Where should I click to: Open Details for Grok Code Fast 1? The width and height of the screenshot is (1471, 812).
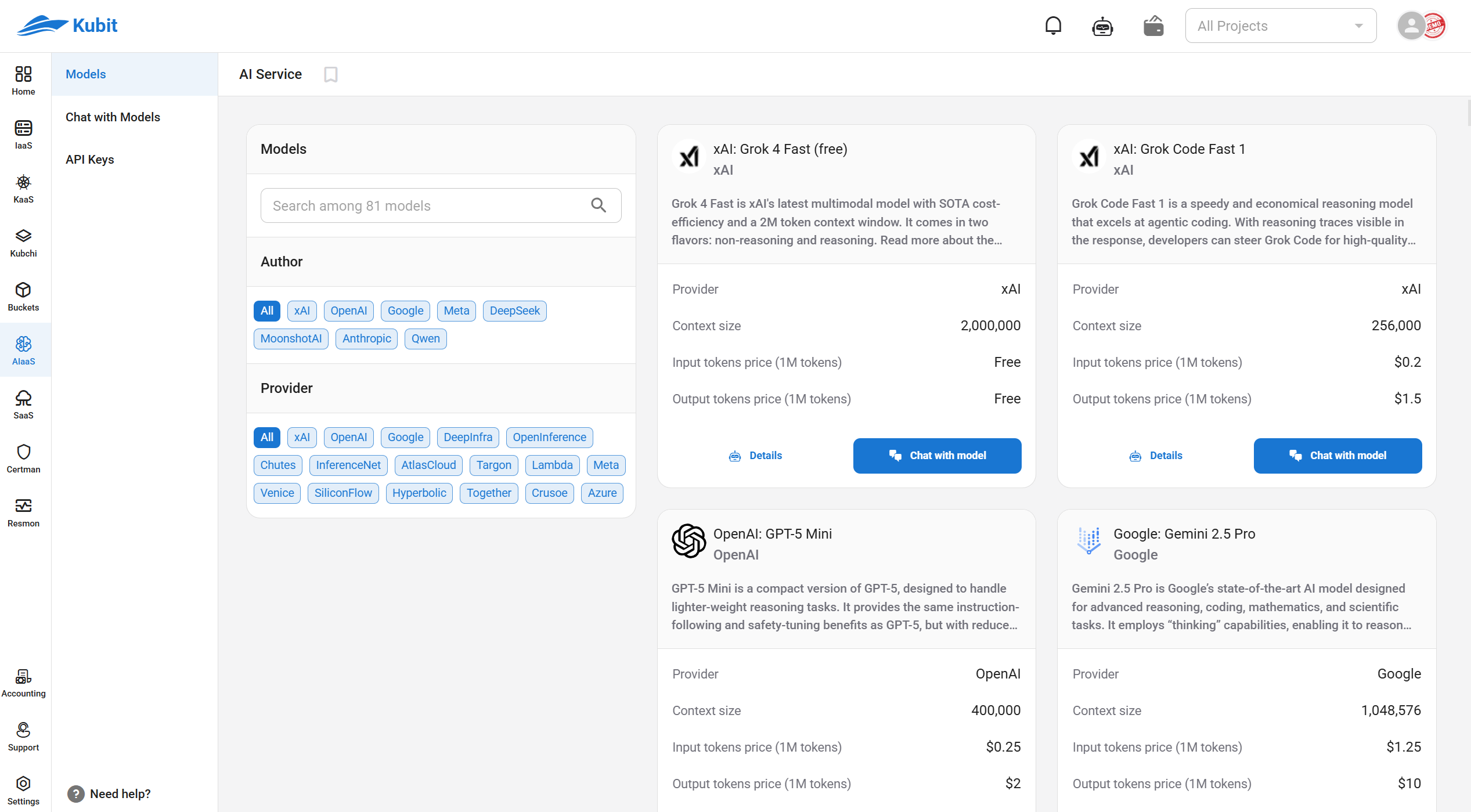coord(1156,456)
